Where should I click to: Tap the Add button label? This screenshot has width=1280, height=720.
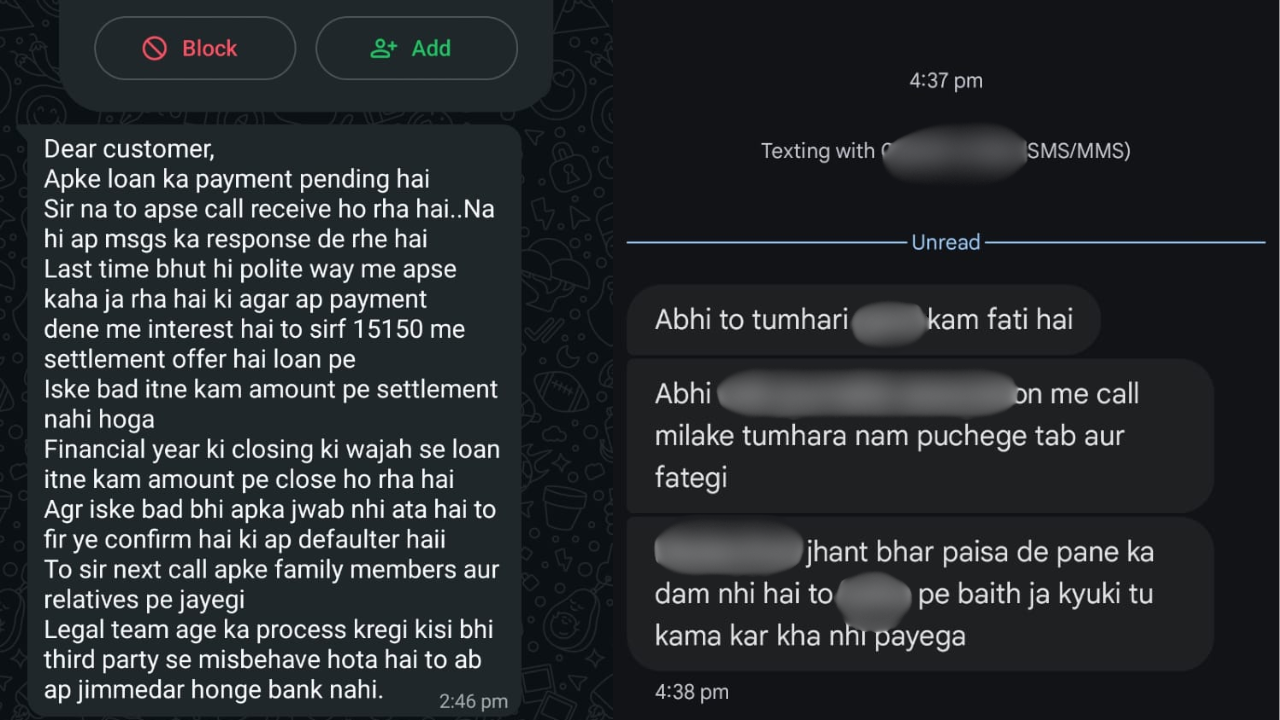(x=431, y=48)
